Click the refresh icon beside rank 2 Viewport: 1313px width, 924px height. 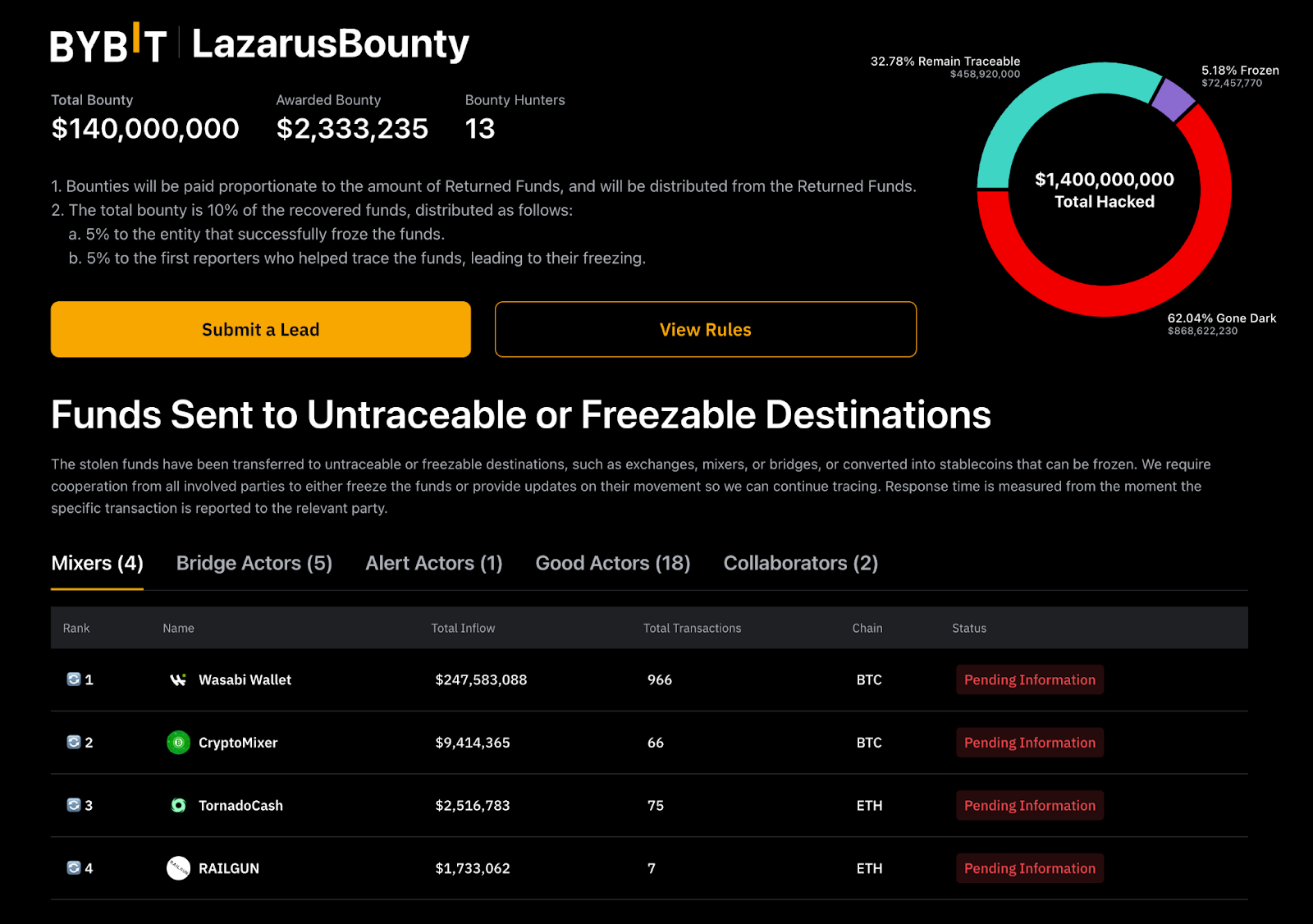[74, 743]
